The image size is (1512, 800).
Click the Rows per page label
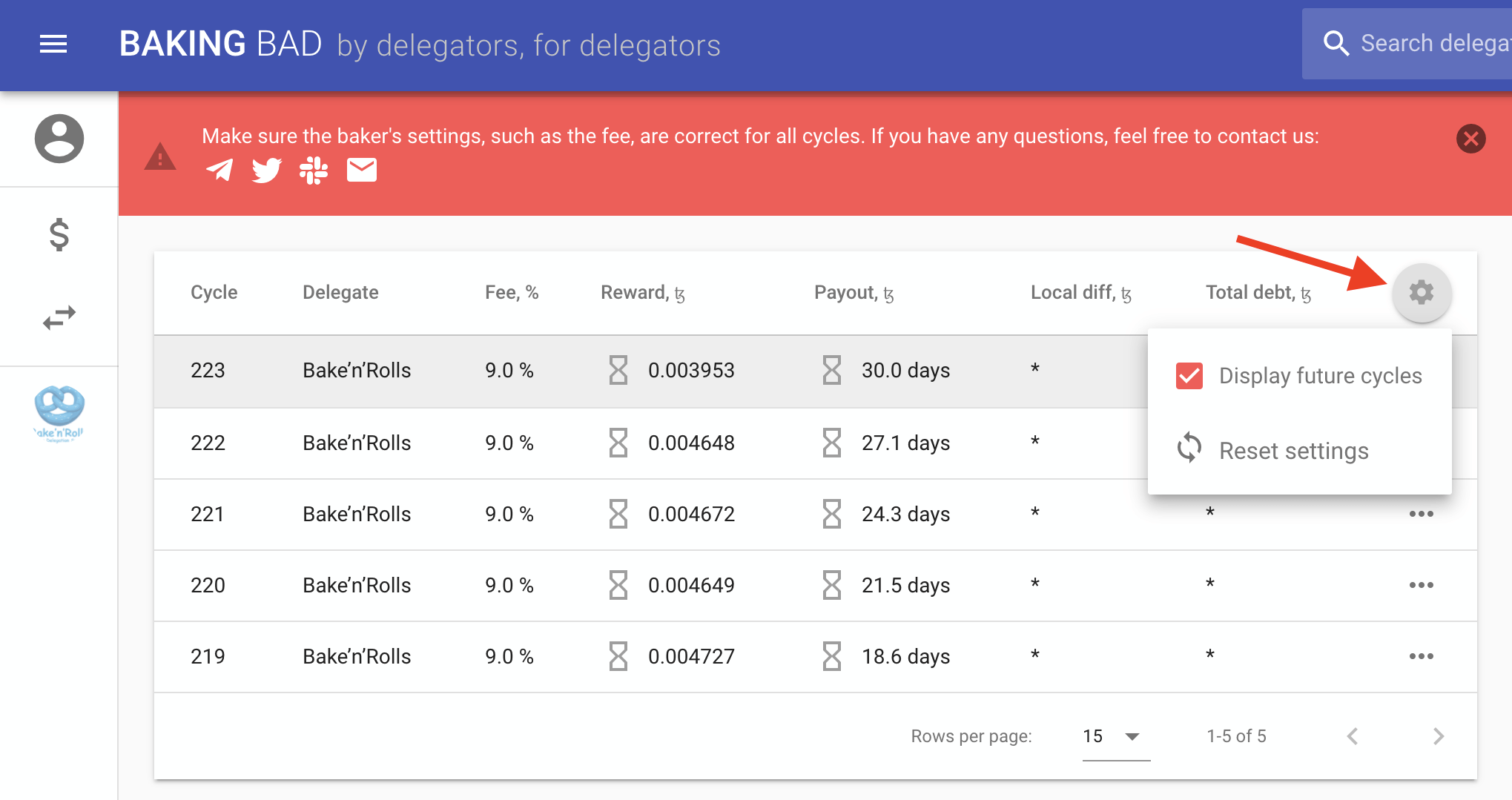click(971, 736)
